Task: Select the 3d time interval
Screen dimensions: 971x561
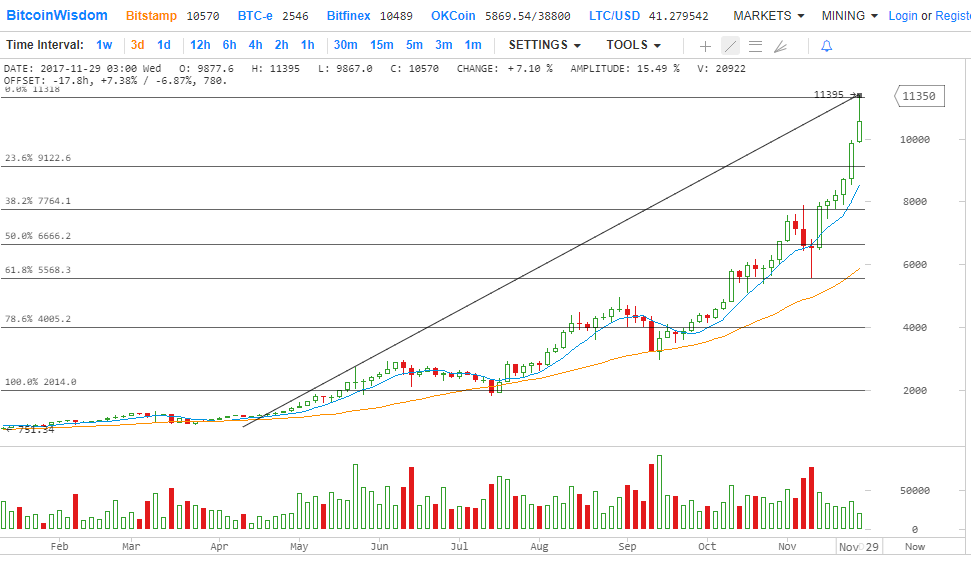Action: (137, 45)
